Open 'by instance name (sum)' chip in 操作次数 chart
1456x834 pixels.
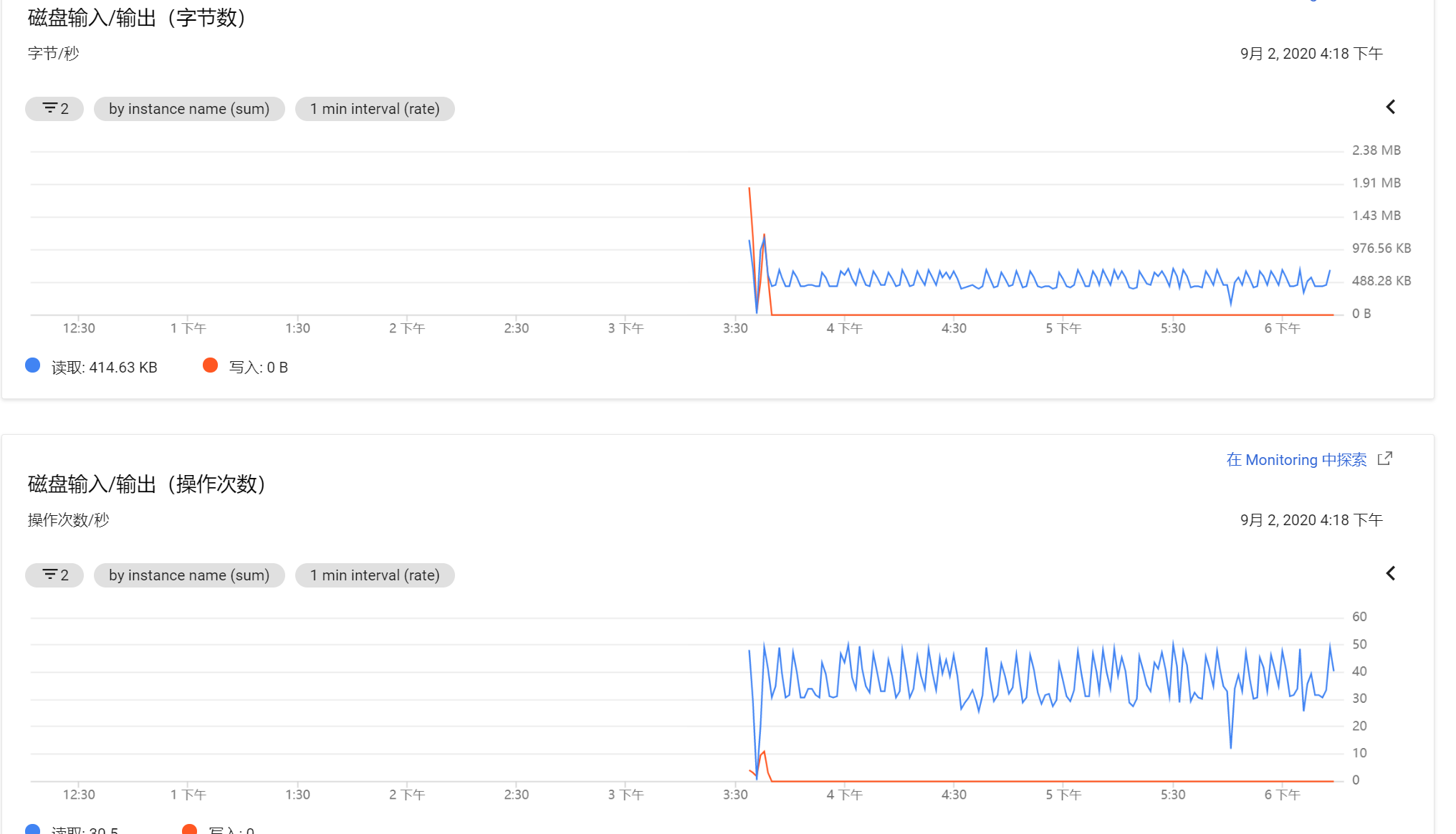189,575
